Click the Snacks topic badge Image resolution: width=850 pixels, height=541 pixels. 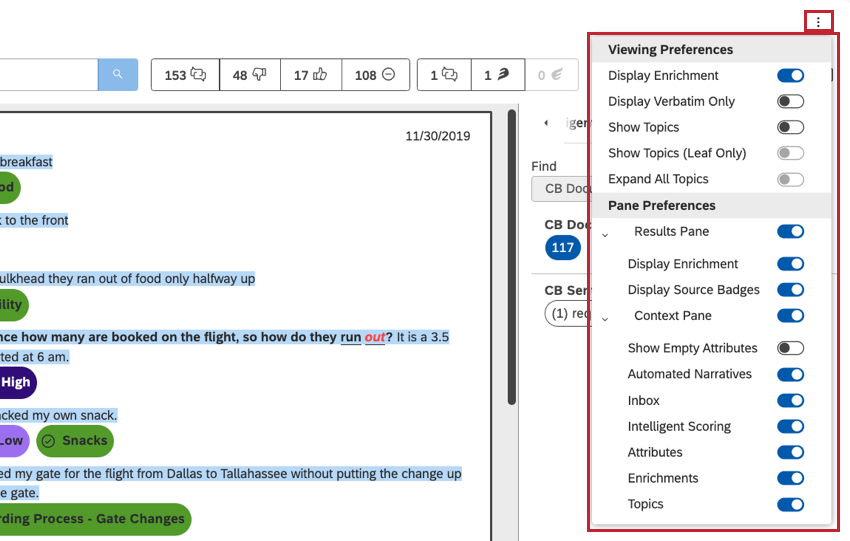click(x=75, y=441)
